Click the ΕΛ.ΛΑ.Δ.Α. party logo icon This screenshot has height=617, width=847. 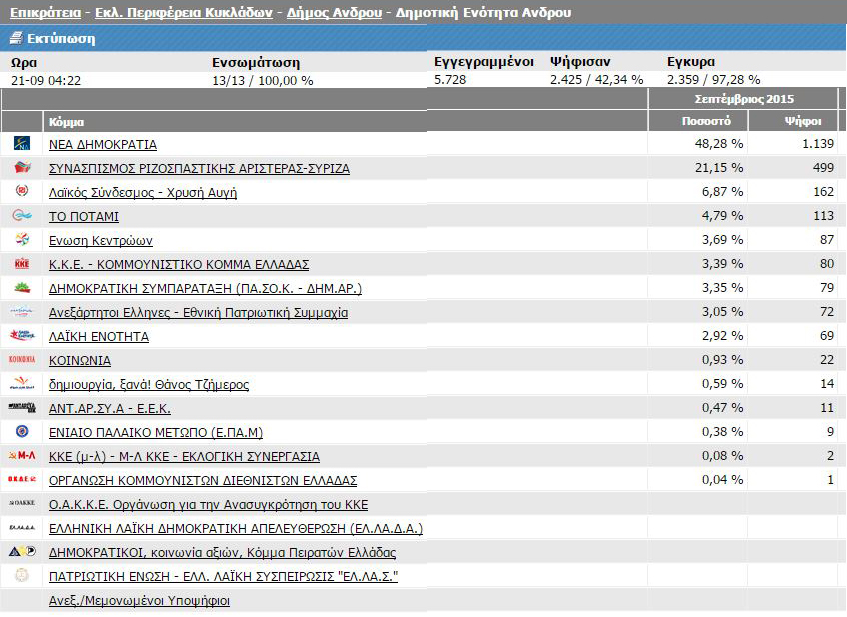click(x=22, y=527)
